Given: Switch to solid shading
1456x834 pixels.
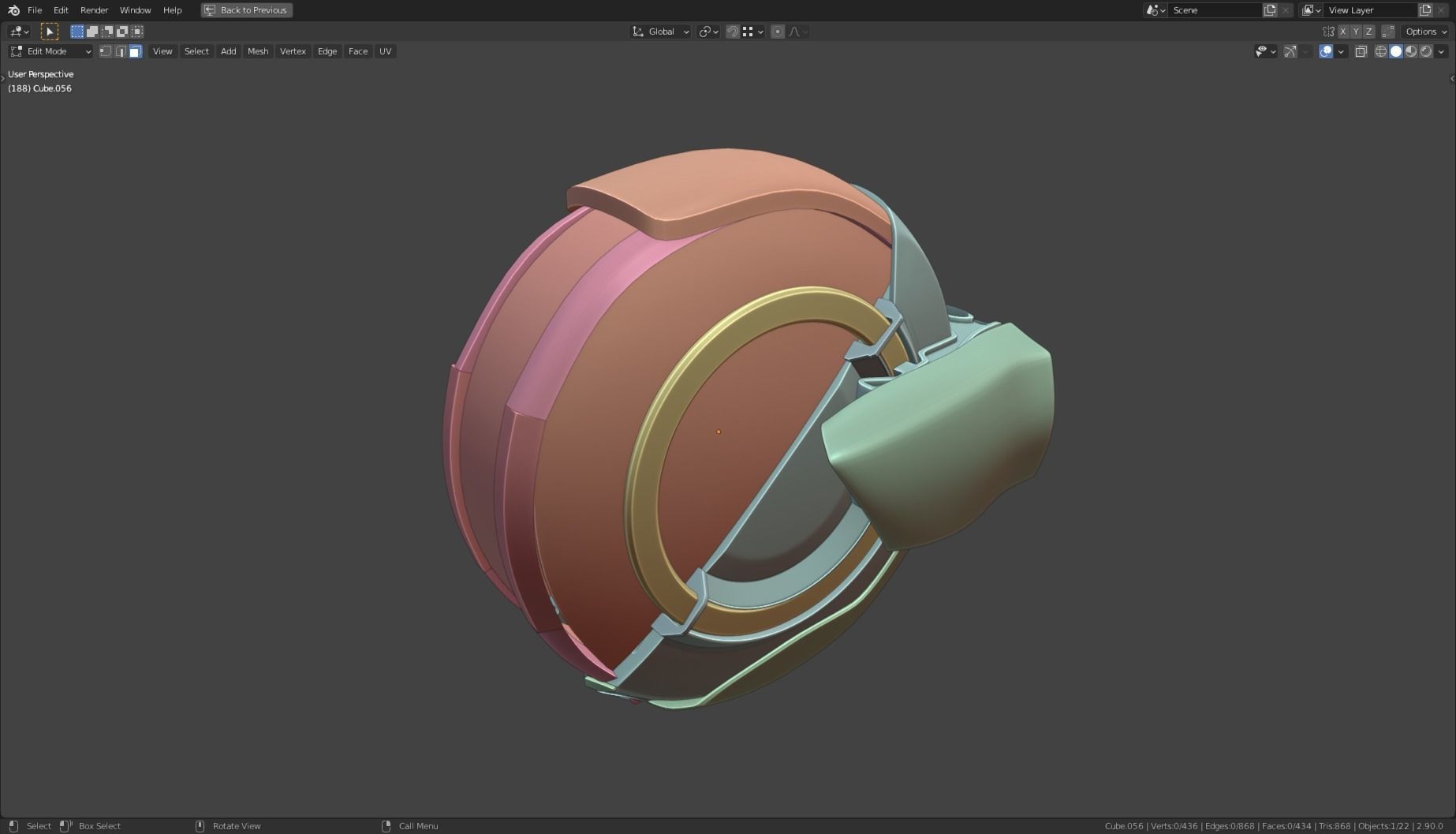Looking at the screenshot, I should [1396, 51].
